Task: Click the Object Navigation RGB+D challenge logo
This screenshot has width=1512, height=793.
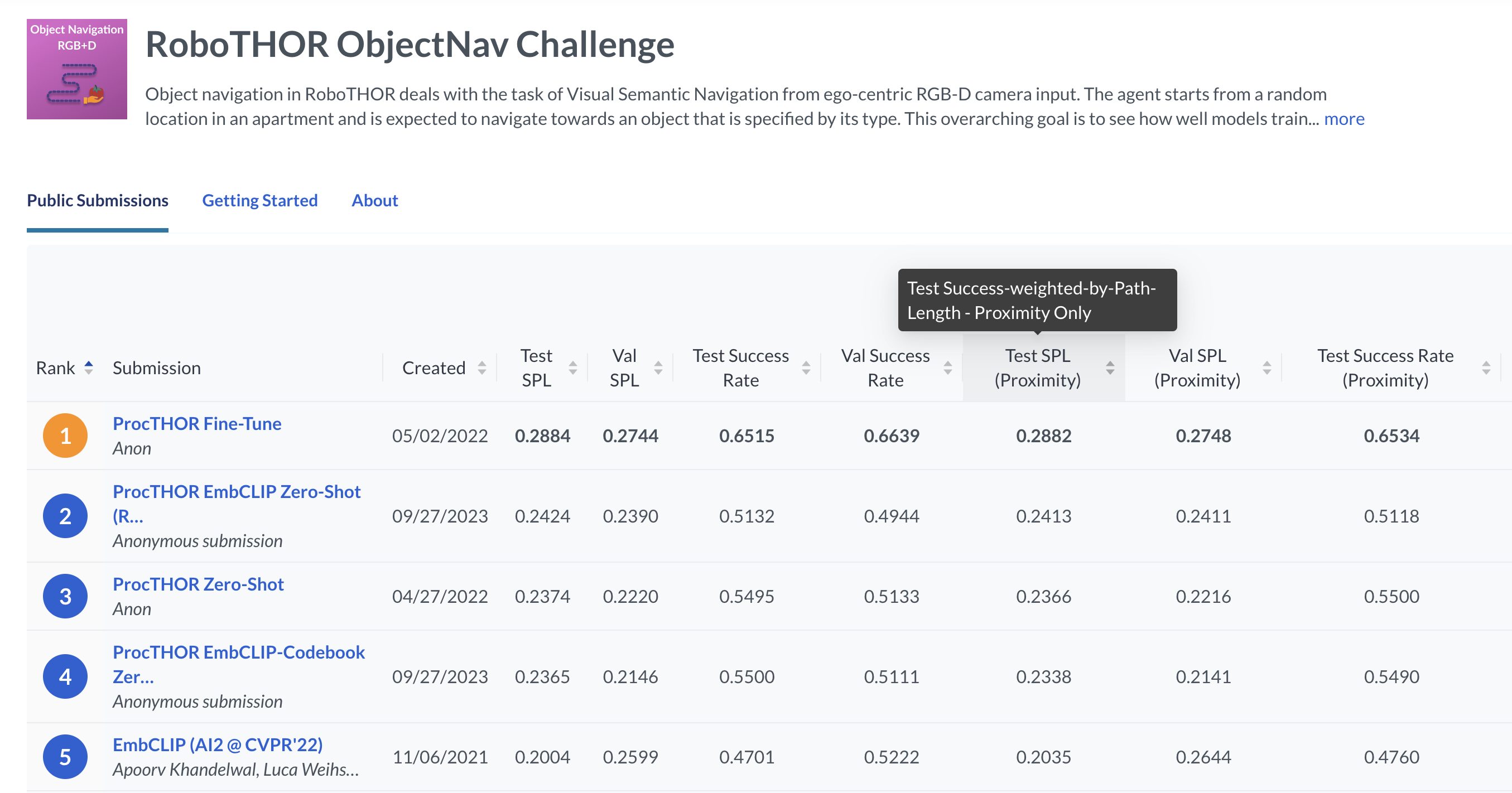Action: pyautogui.click(x=77, y=69)
